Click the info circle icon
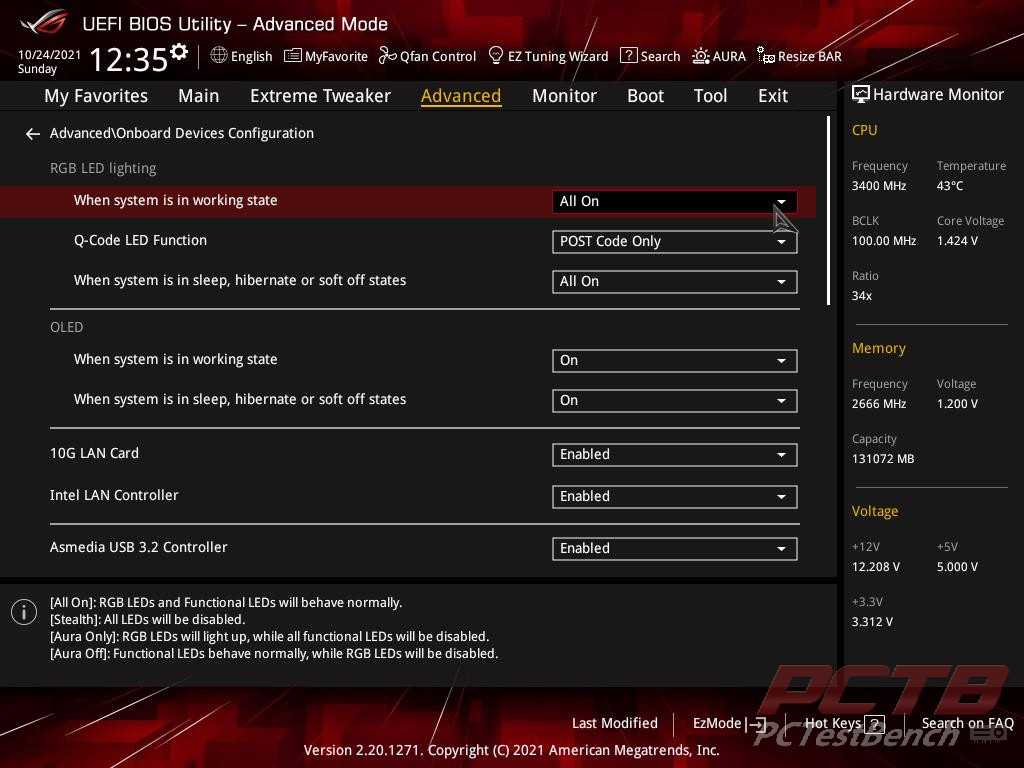This screenshot has height=768, width=1024. 24,612
